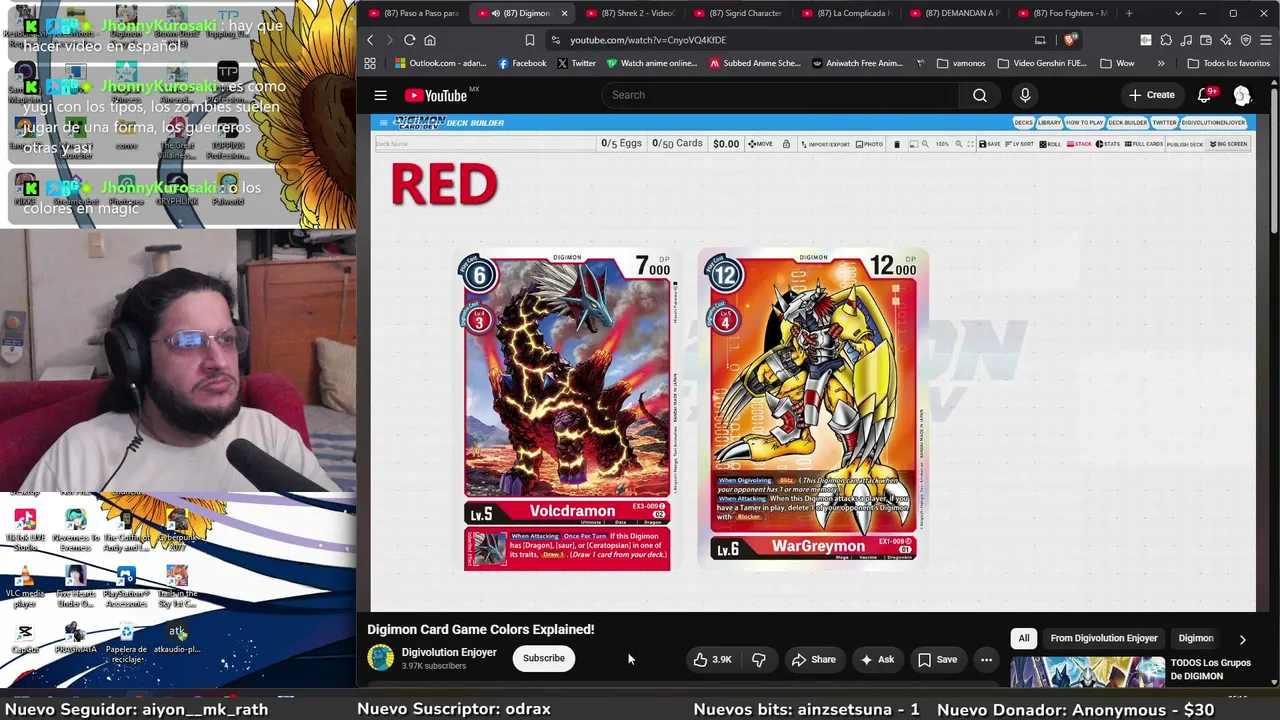1280x720 pixels.
Task: Open the TODOS Los Grupos De DIGIMON thumbnail
Action: (x=1087, y=673)
